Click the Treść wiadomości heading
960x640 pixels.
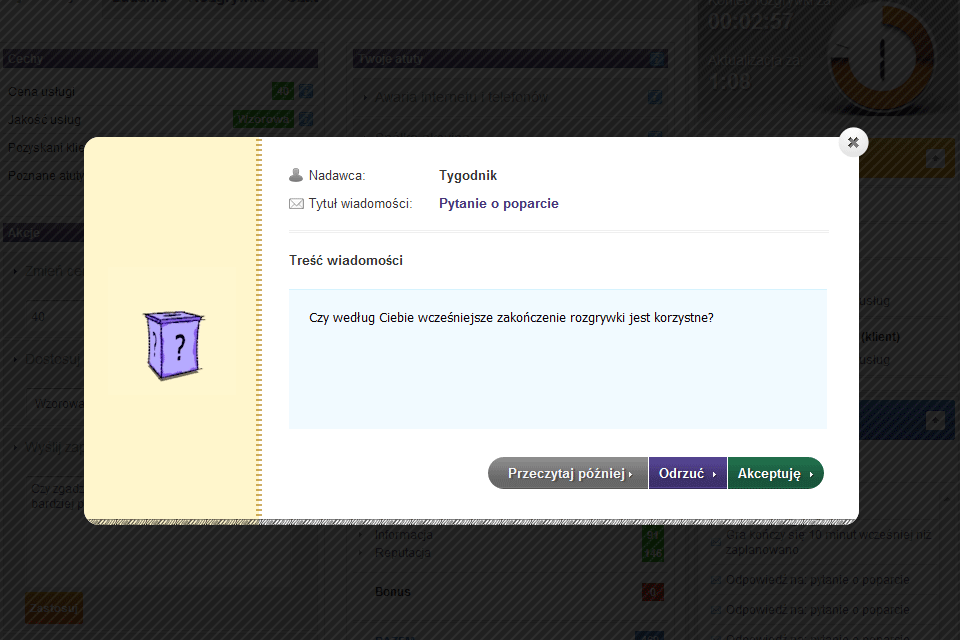[346, 260]
